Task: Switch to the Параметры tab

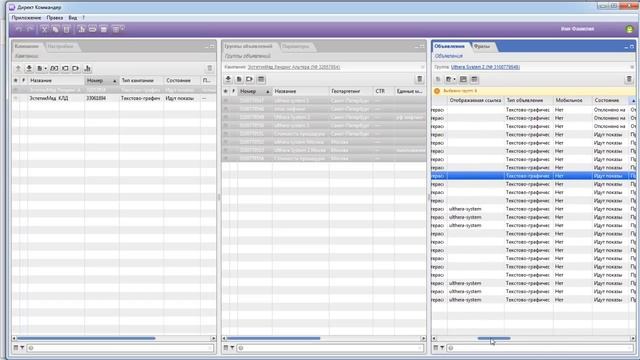Action: [296, 46]
